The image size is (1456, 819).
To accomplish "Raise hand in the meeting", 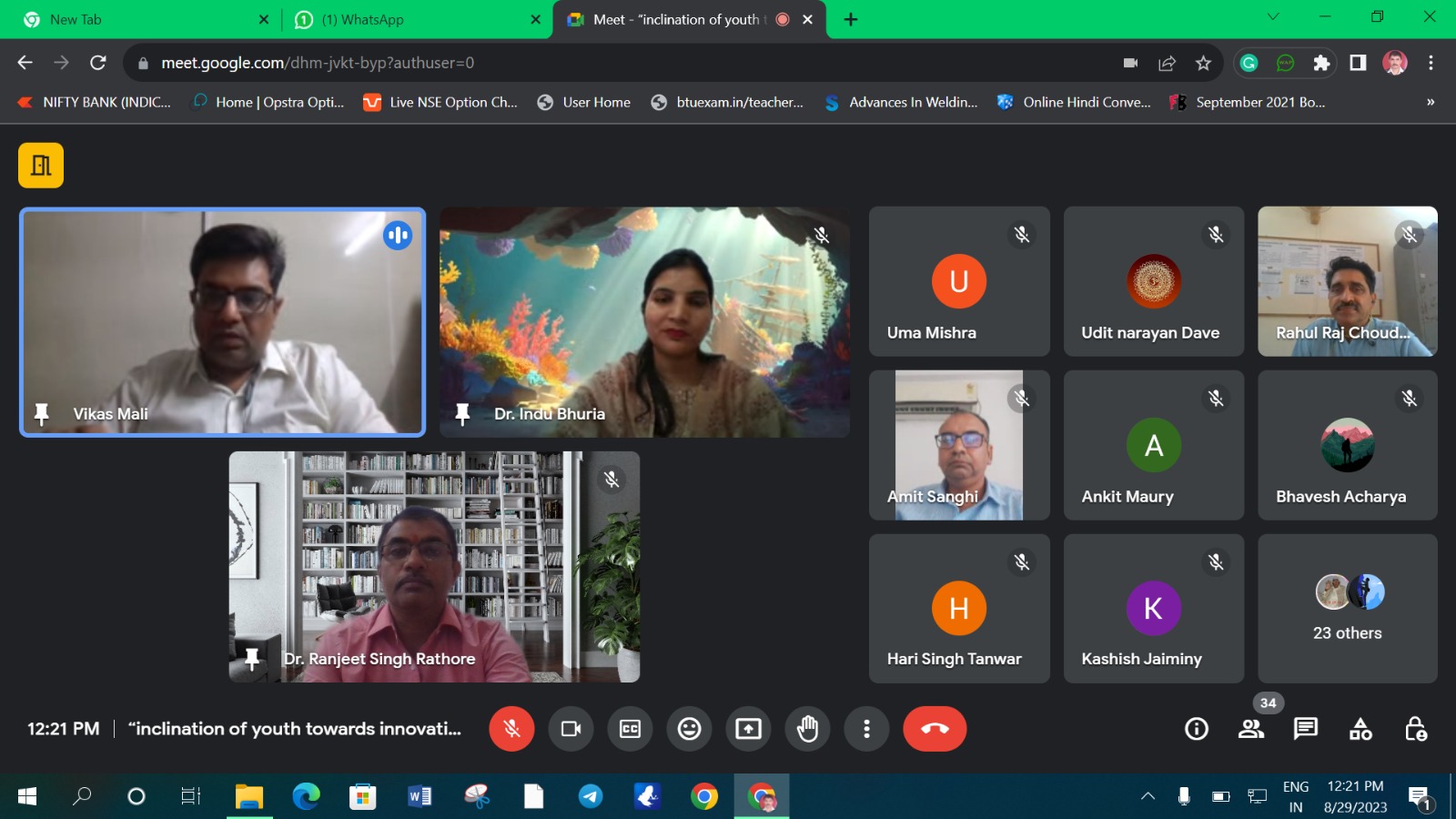I will click(x=807, y=729).
